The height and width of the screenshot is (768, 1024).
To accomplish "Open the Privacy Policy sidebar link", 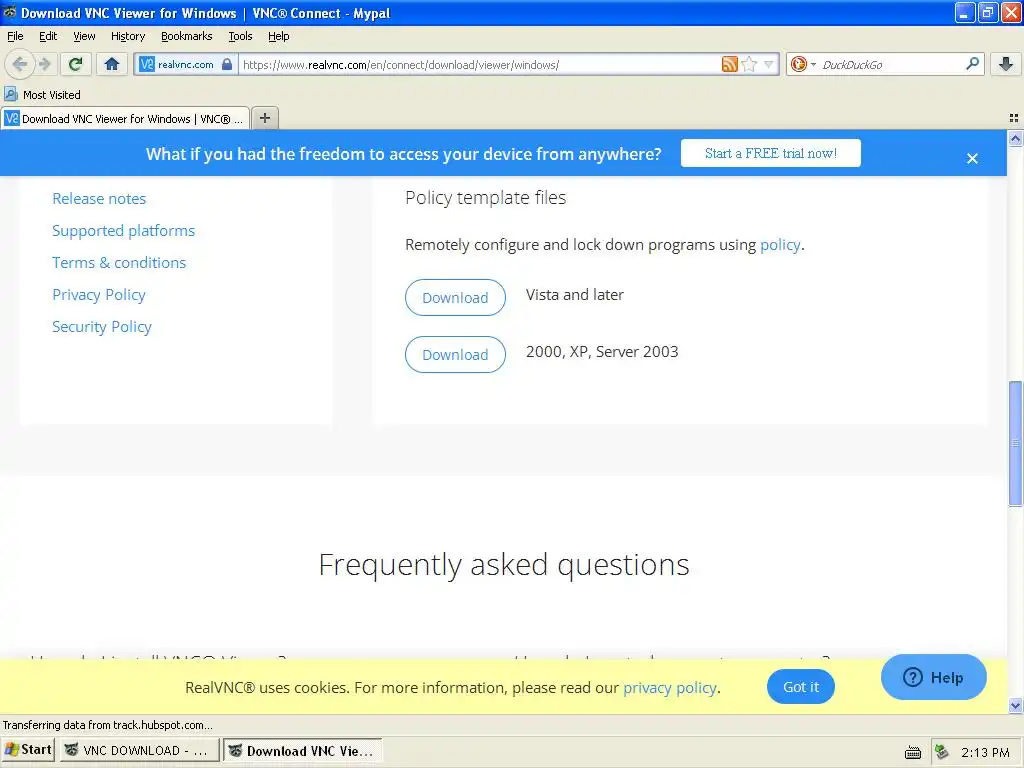I will pyautogui.click(x=99, y=295).
